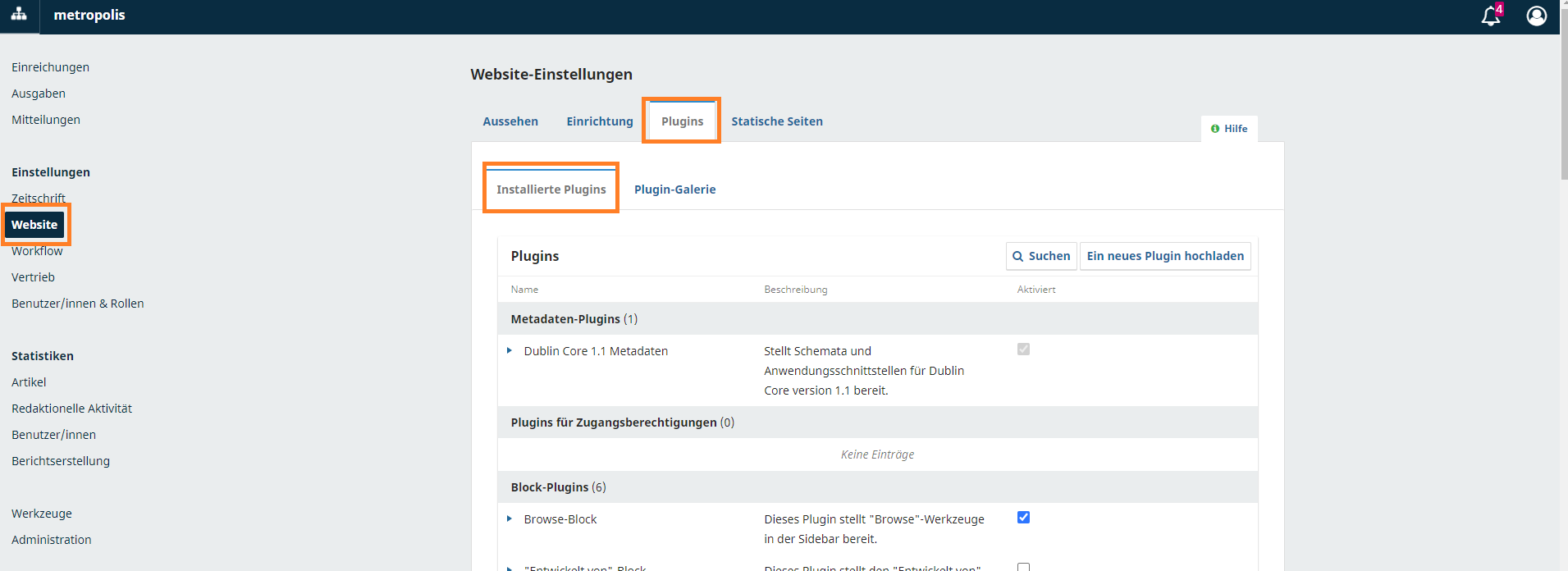
Task: Expand the Browse-Block plugin row
Action: [x=510, y=519]
